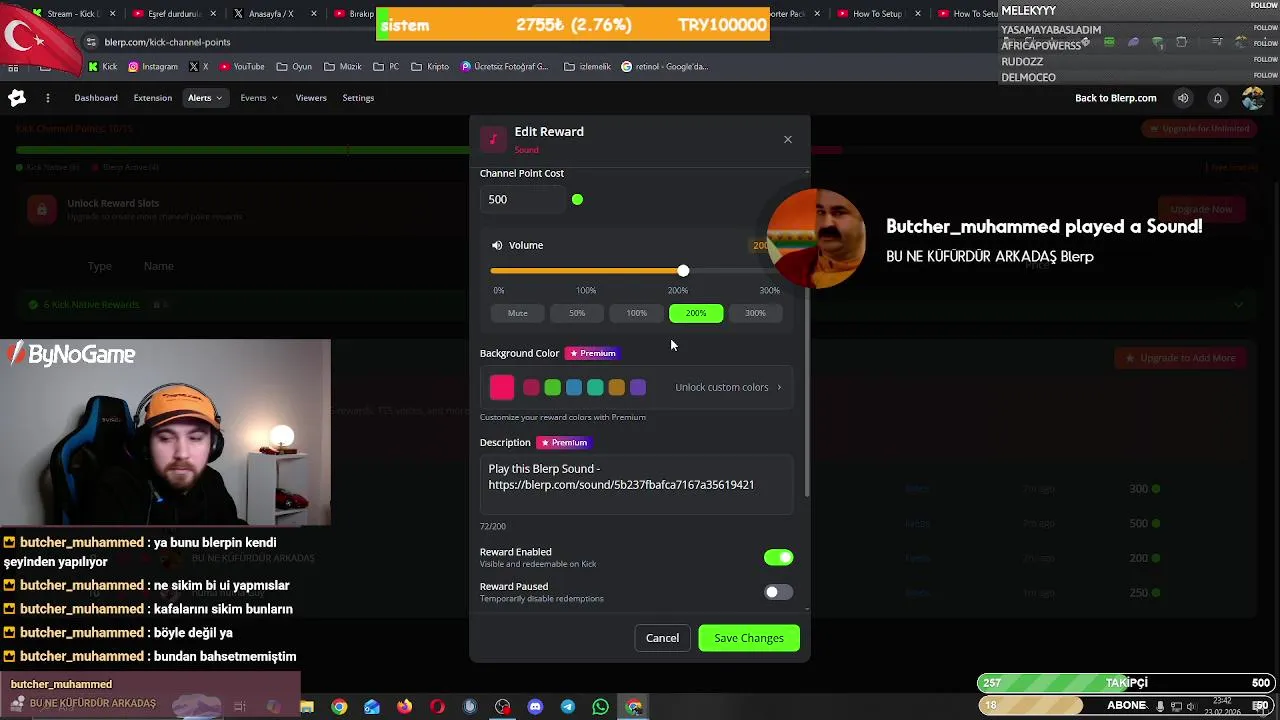Open the retinol Google bookmark
1280x720 pixels.
point(665,67)
